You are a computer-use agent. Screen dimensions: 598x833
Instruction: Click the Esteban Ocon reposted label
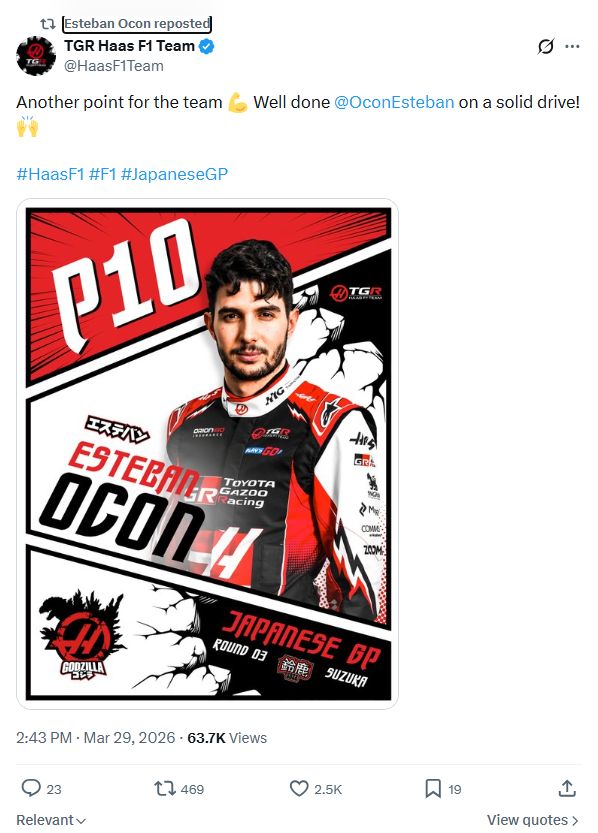click(x=137, y=23)
